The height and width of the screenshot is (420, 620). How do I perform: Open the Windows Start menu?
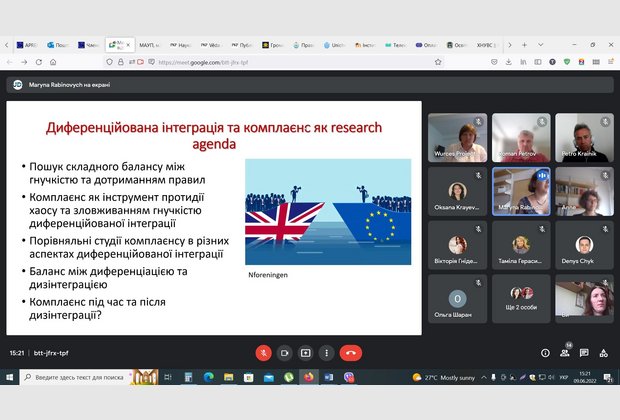point(9,377)
